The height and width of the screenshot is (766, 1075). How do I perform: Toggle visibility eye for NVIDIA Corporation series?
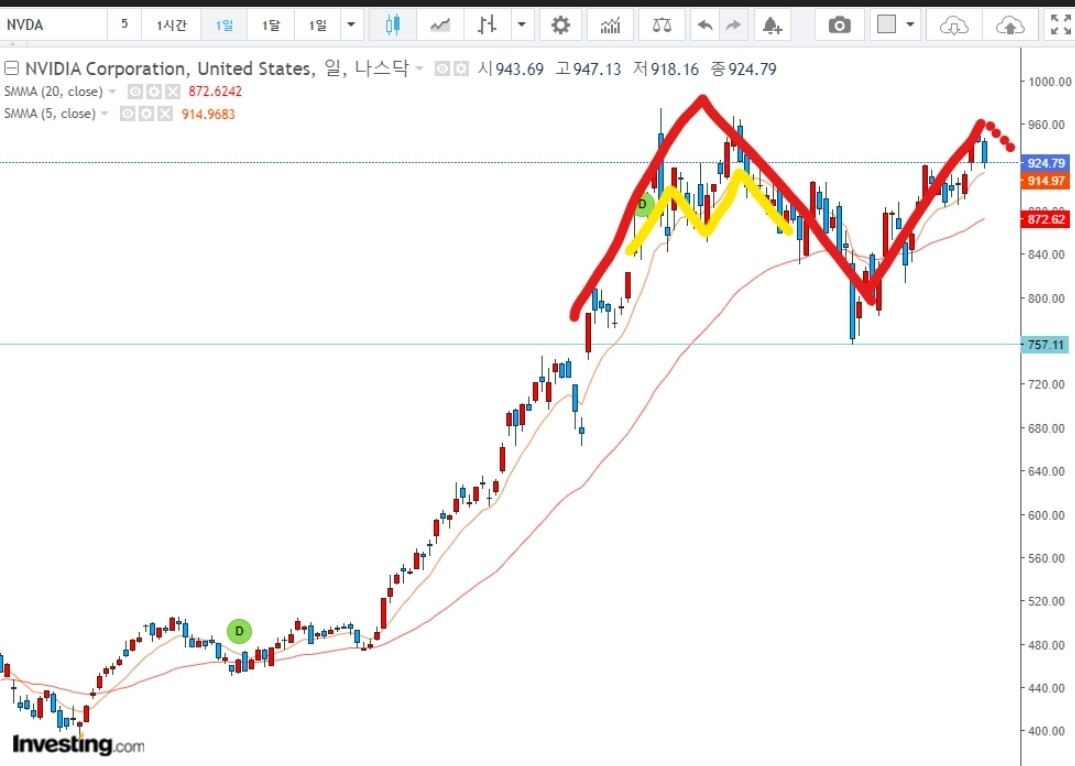[443, 69]
